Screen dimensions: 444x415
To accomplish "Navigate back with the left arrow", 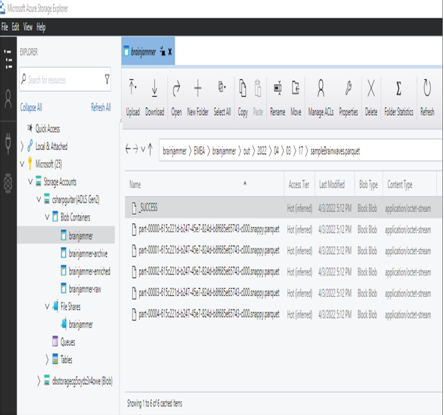I will tap(128, 149).
